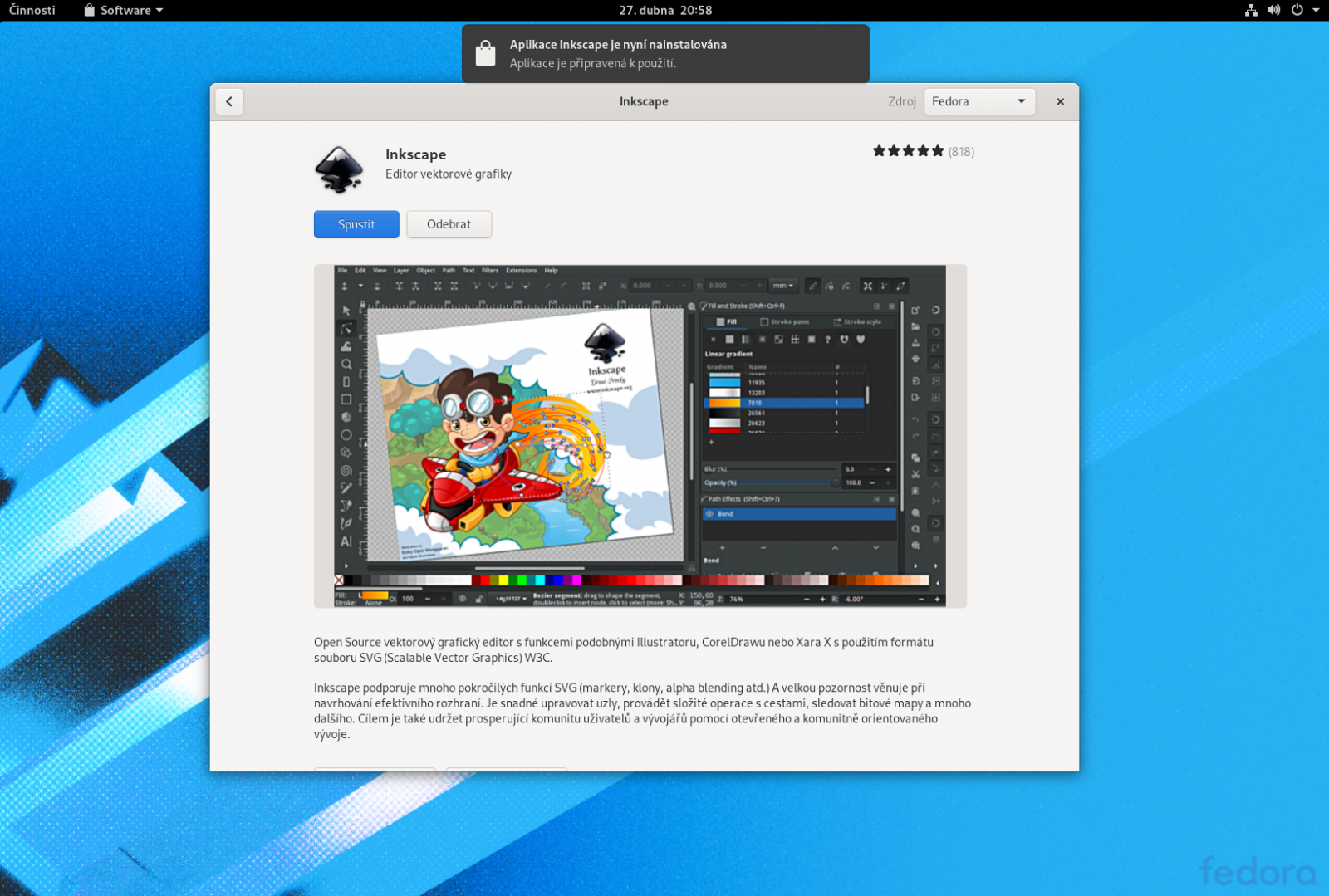Open the Činnosti overview
This screenshot has height=896, width=1329.
(31, 11)
